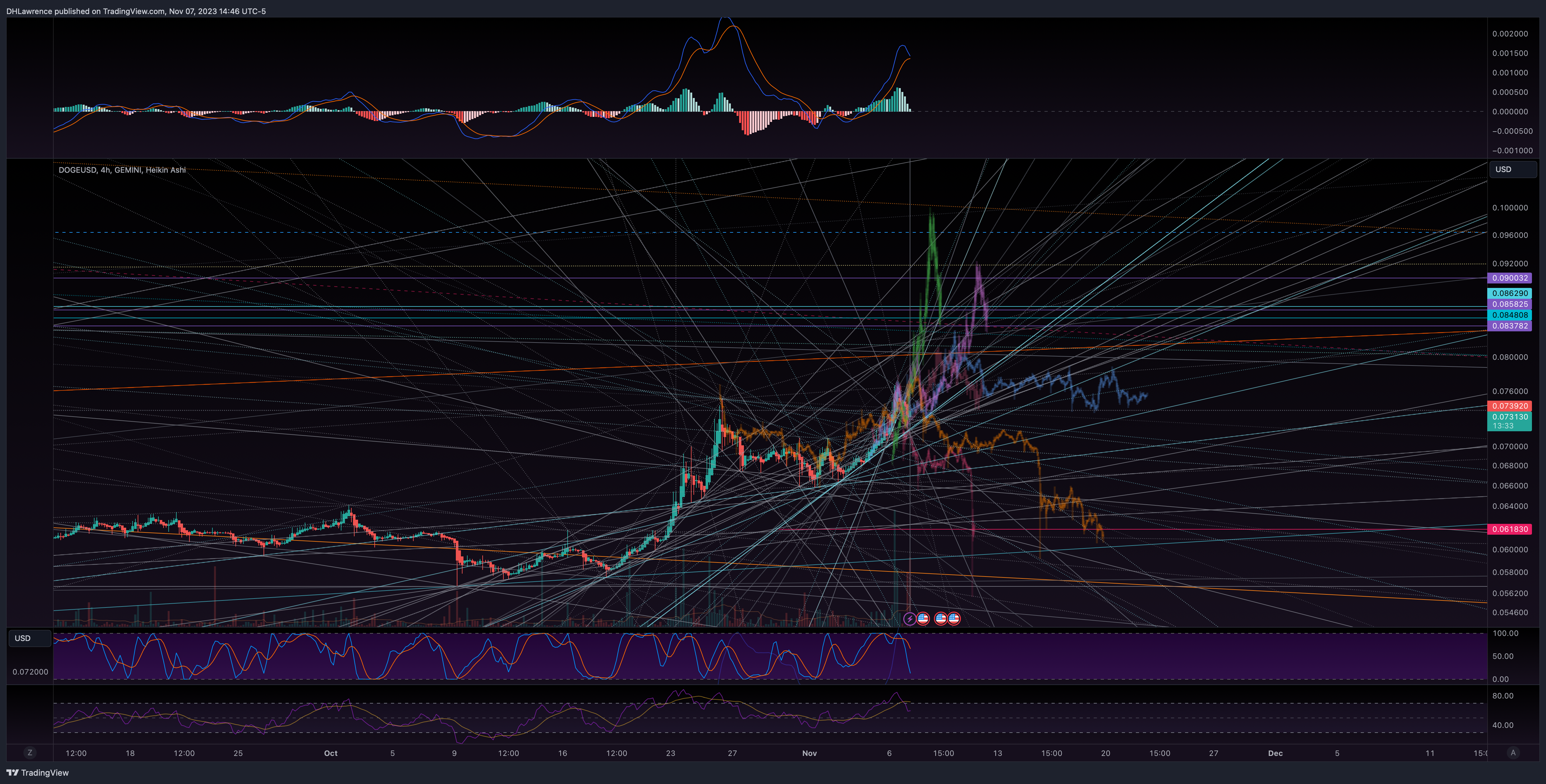The image size is (1546, 784).
Task: Click the 0.000500 MACD axis value
Action: (x=1510, y=92)
